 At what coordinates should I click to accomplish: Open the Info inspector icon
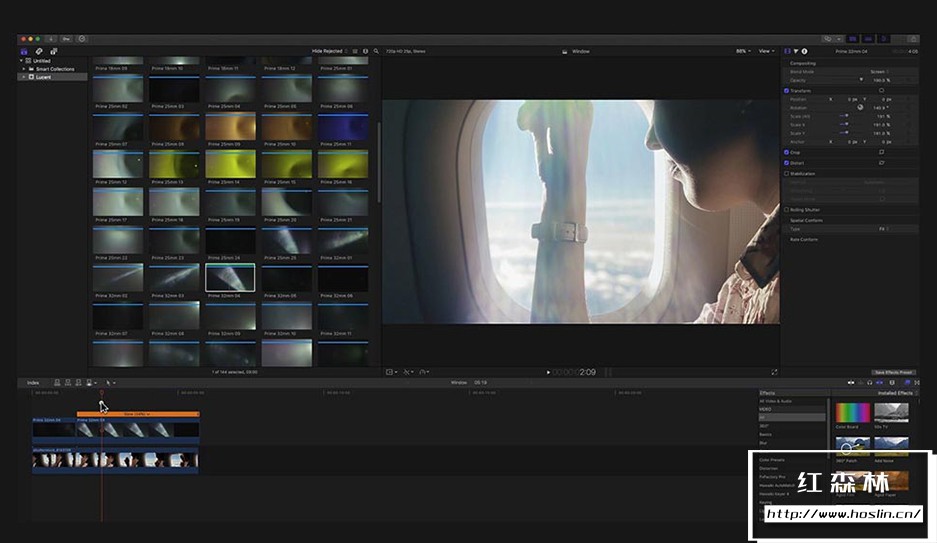pos(805,51)
